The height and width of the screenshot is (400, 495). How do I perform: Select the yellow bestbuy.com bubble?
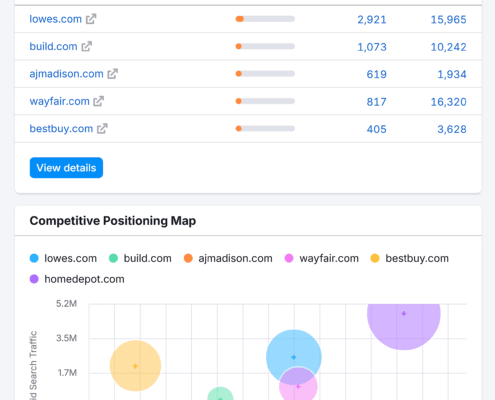click(135, 366)
